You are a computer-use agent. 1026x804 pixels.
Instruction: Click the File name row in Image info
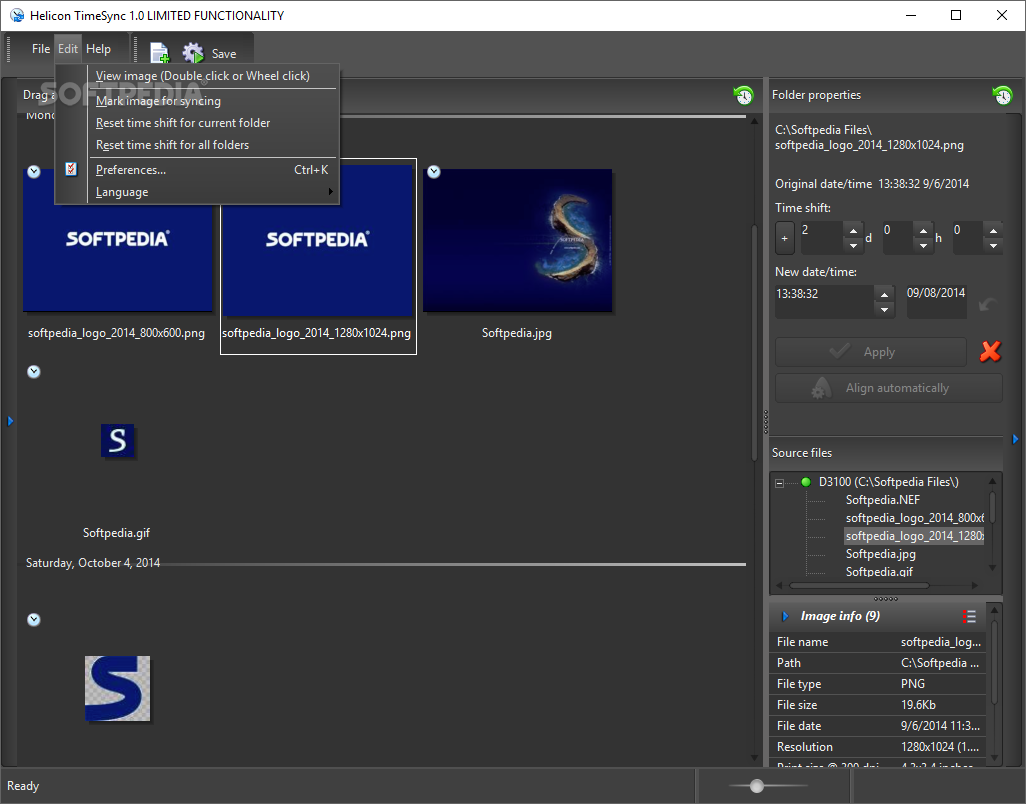[879, 642]
